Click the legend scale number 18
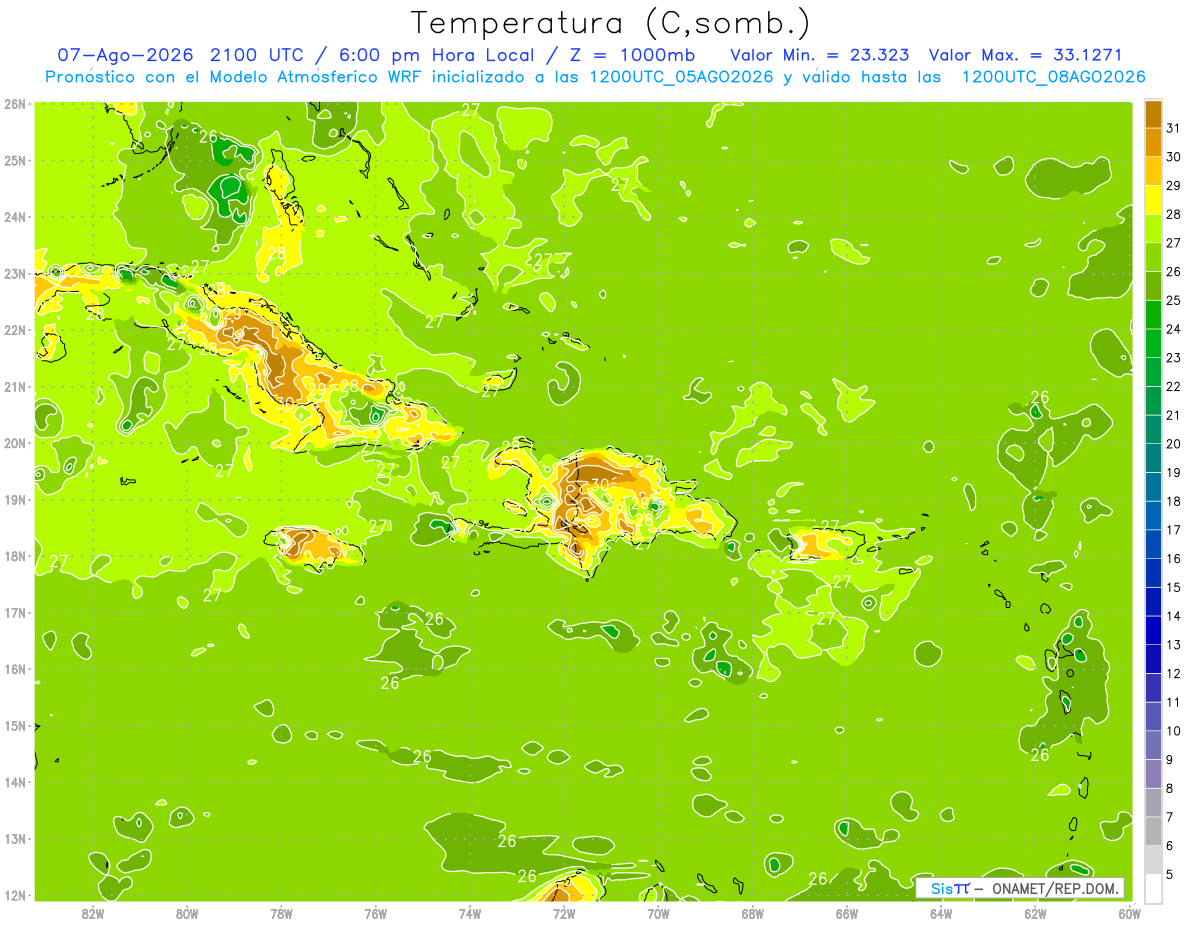This screenshot has height=927, width=1200. tap(1173, 501)
